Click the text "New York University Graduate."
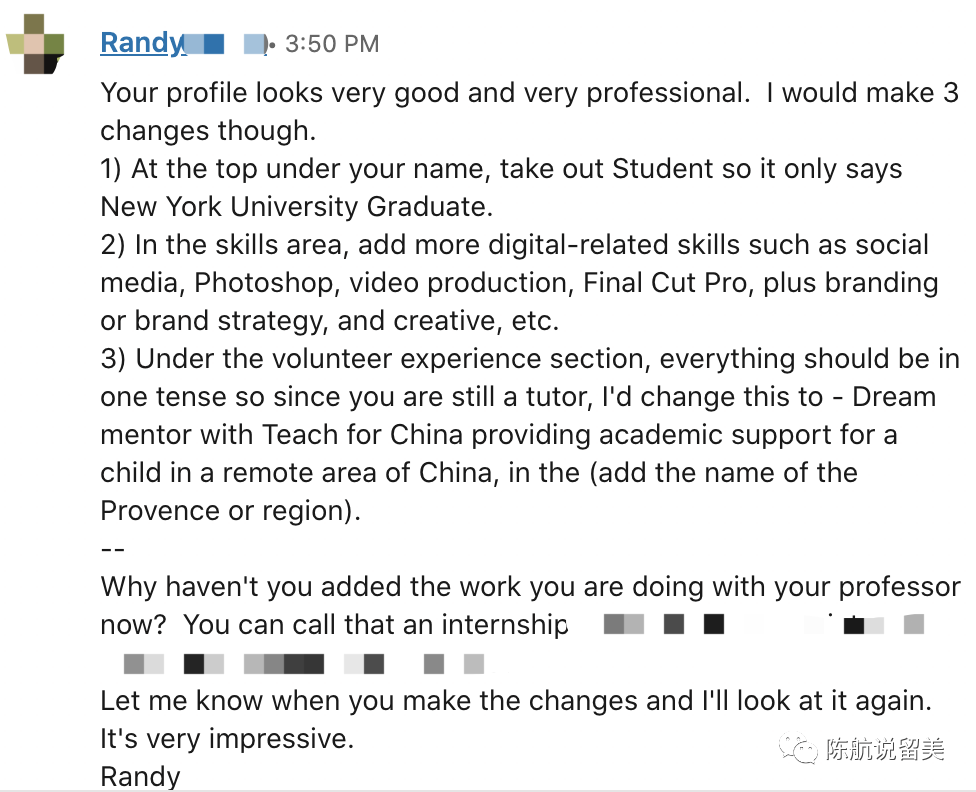976x792 pixels. click(297, 207)
